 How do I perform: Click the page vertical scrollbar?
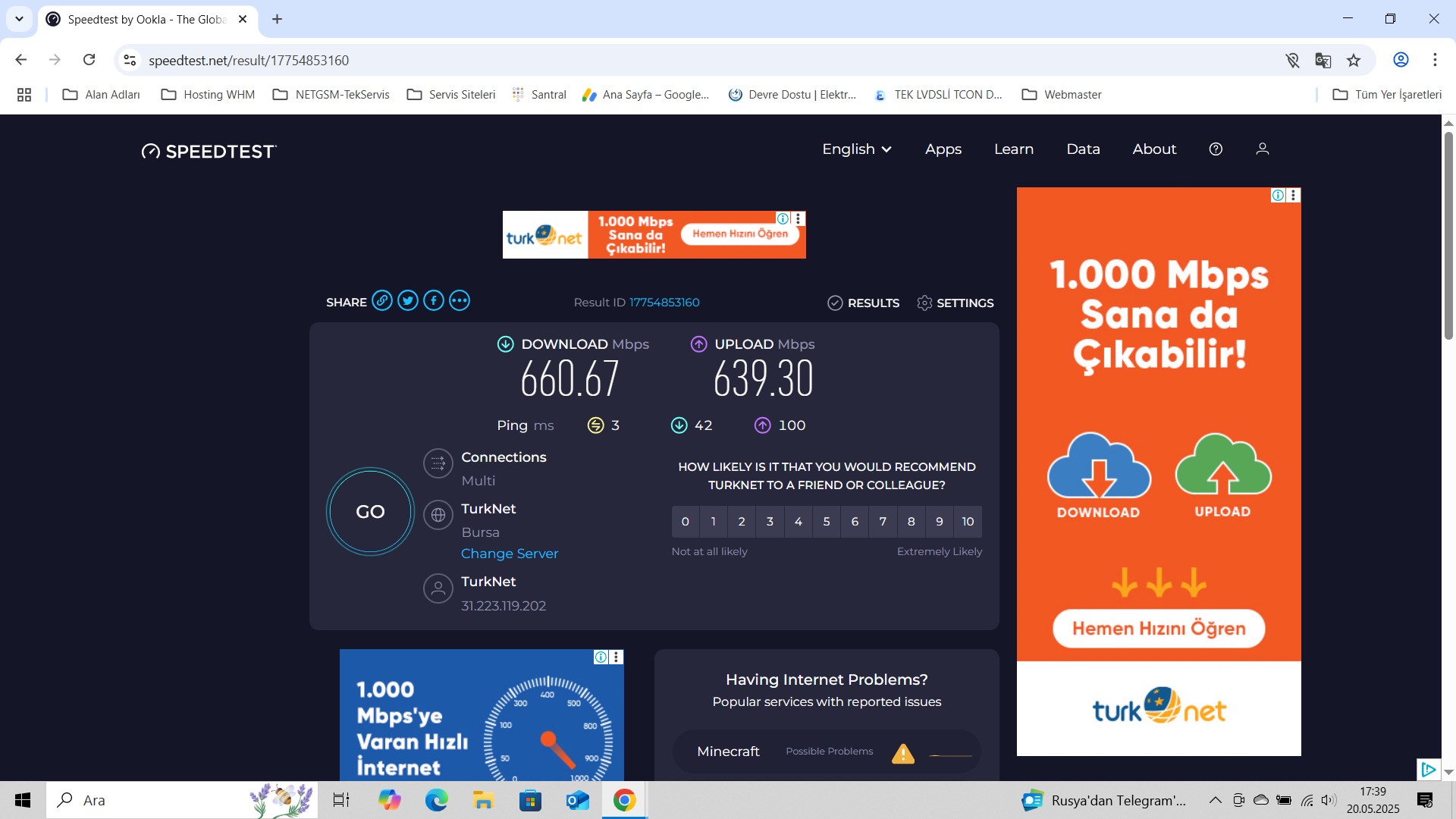[x=1448, y=237]
